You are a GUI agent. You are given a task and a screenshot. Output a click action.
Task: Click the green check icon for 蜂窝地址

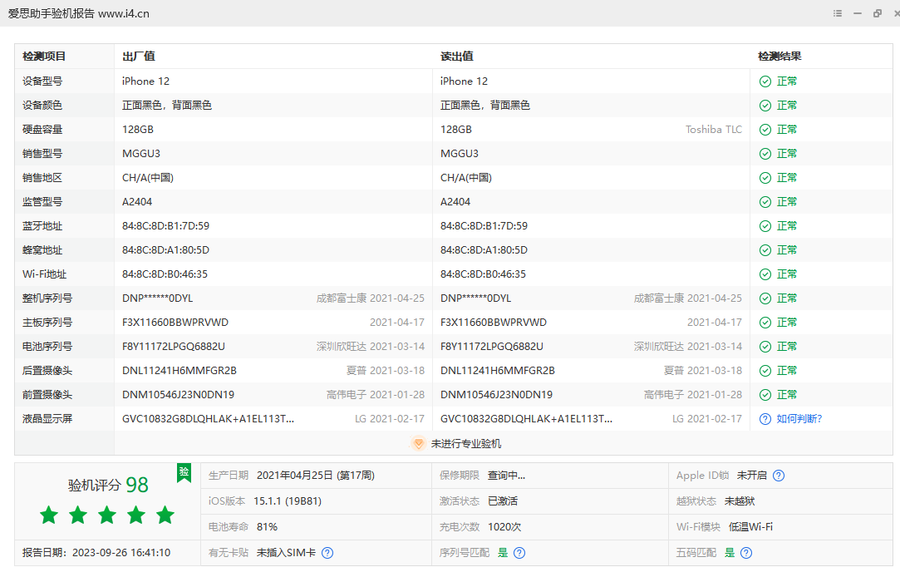point(765,250)
